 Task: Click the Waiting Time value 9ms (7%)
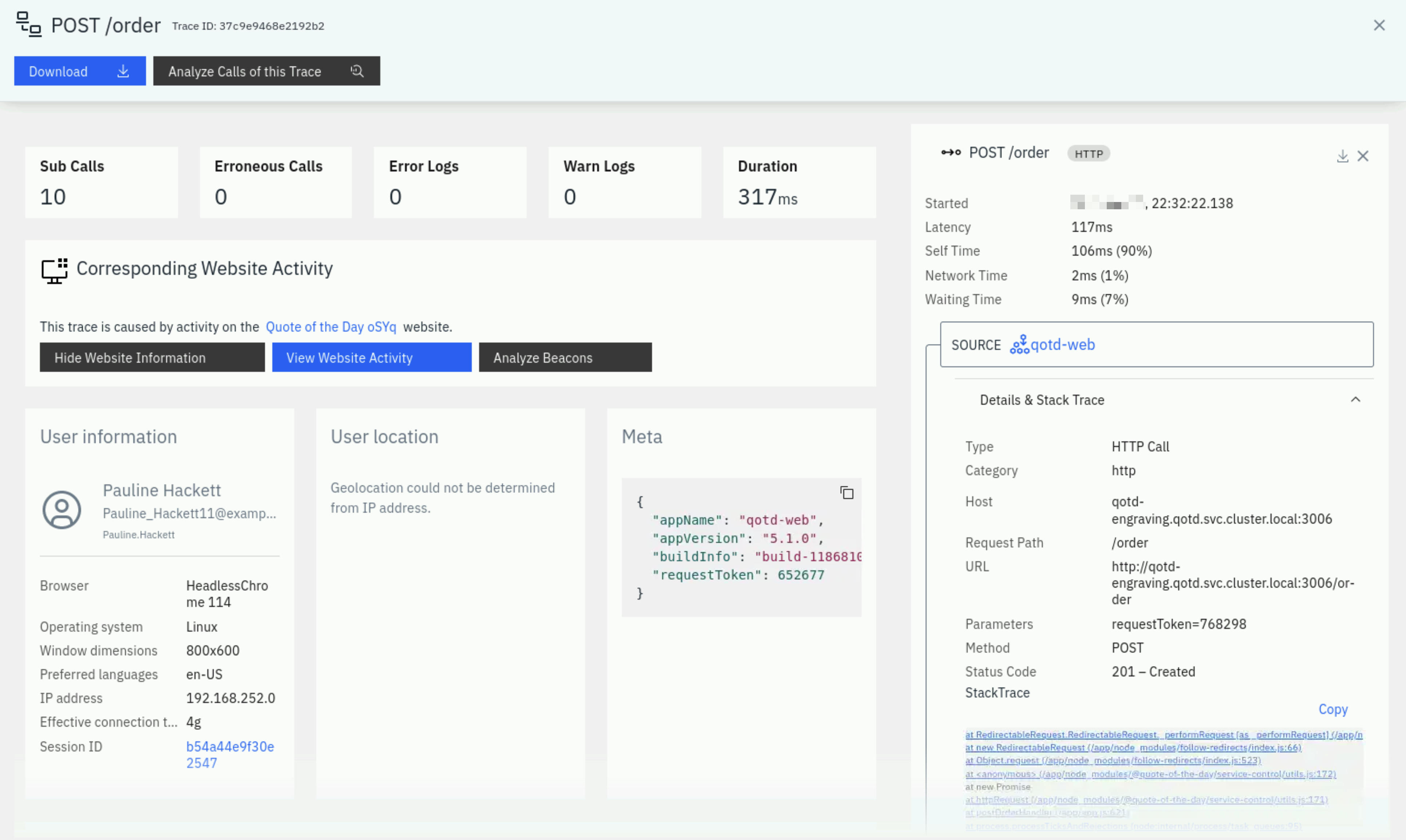(x=1099, y=299)
